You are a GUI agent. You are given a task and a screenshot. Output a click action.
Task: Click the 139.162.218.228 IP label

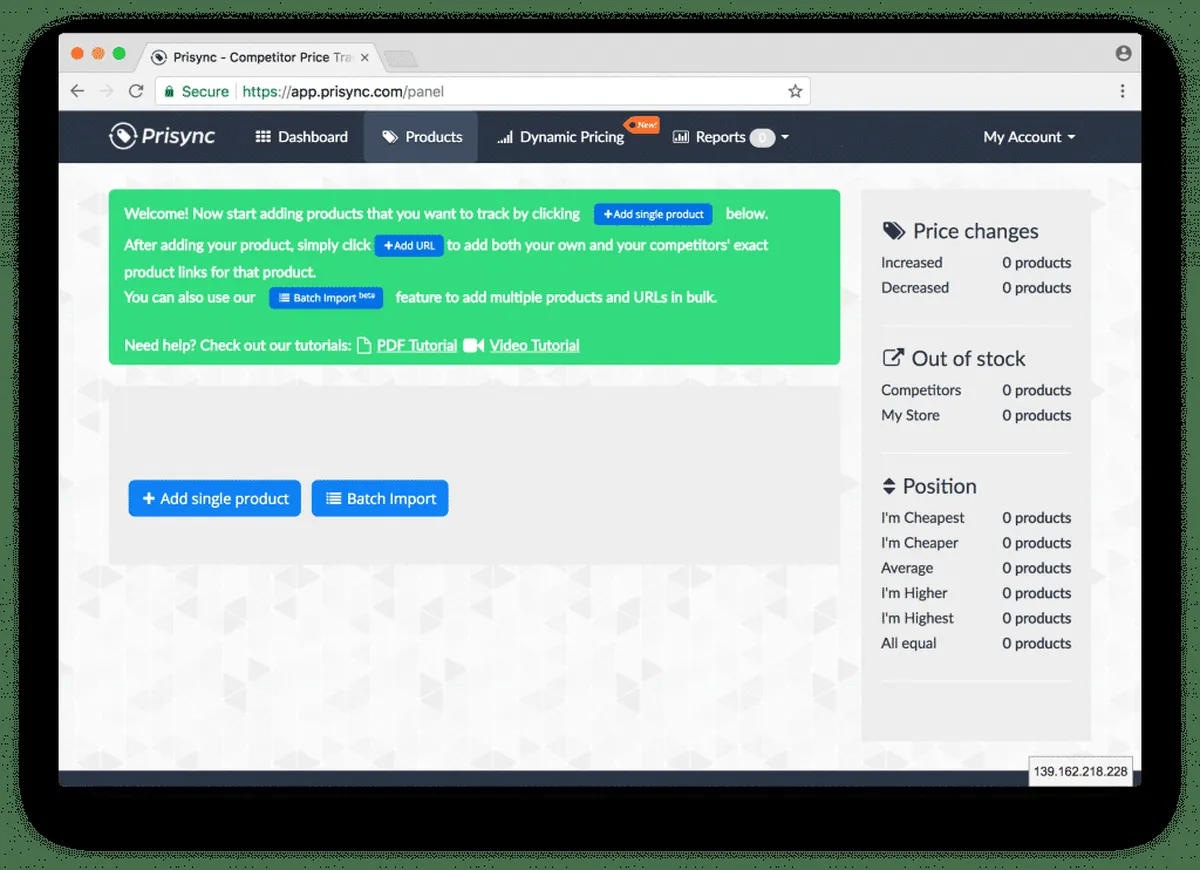tap(1081, 772)
